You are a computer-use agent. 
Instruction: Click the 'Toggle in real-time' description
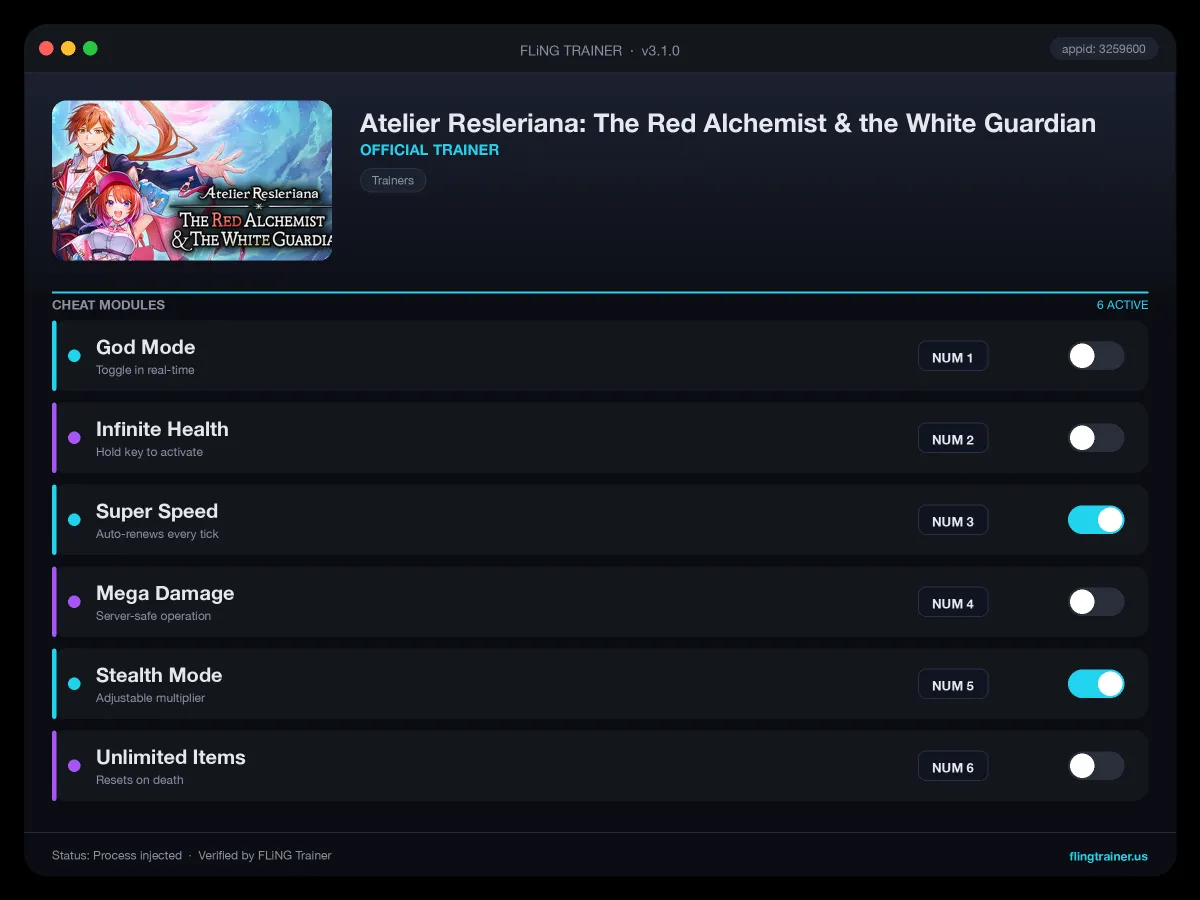pos(145,370)
